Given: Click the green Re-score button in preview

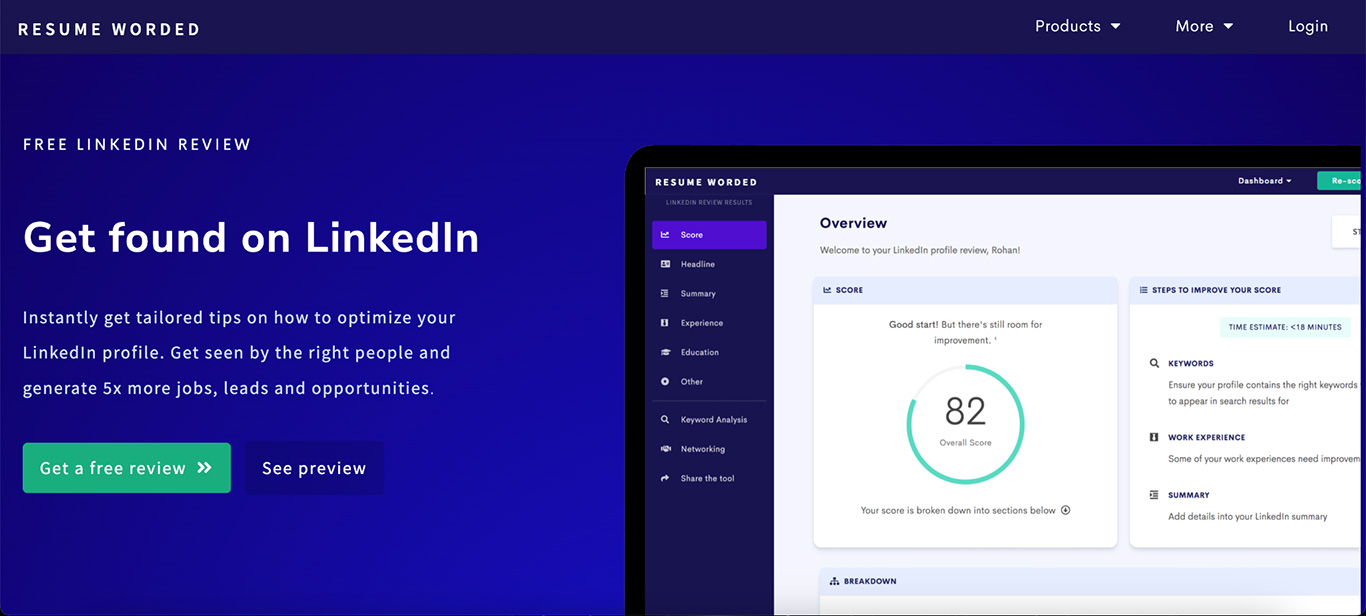Looking at the screenshot, I should click(x=1340, y=181).
